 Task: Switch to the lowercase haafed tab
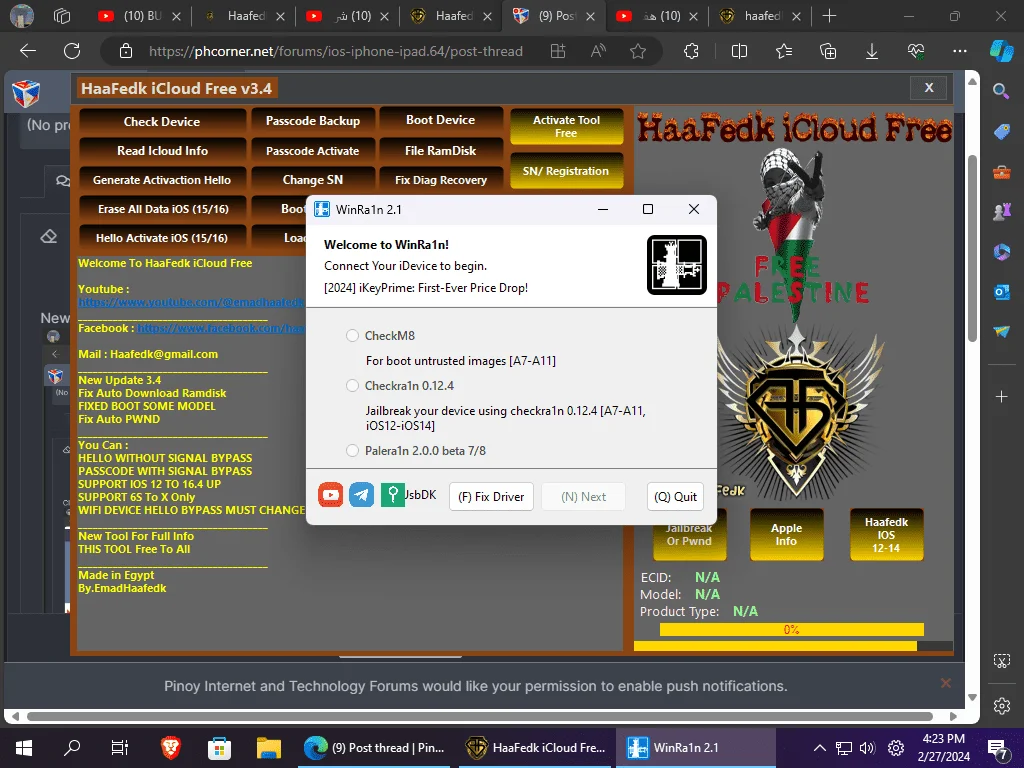[x=760, y=16]
